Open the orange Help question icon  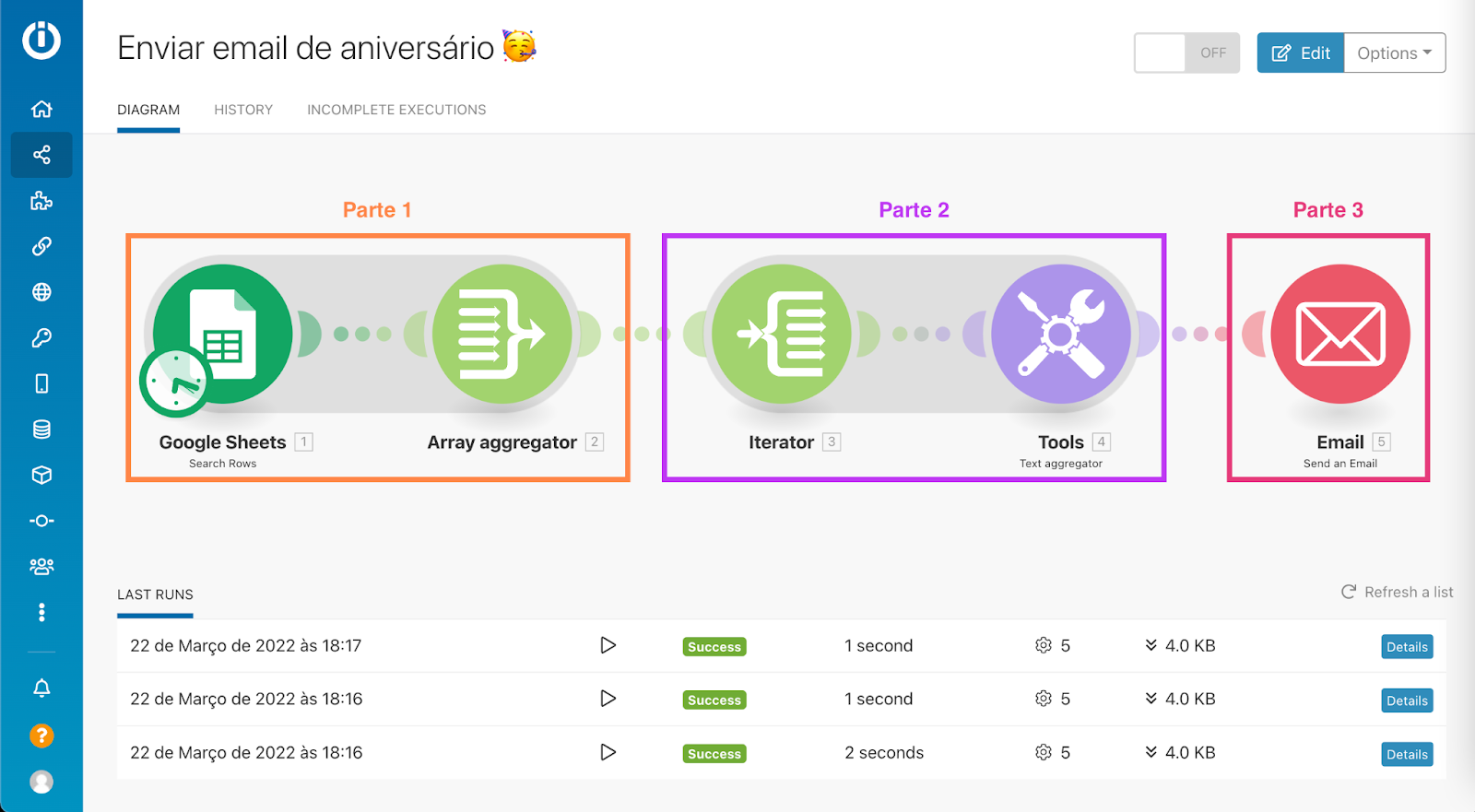[x=41, y=736]
